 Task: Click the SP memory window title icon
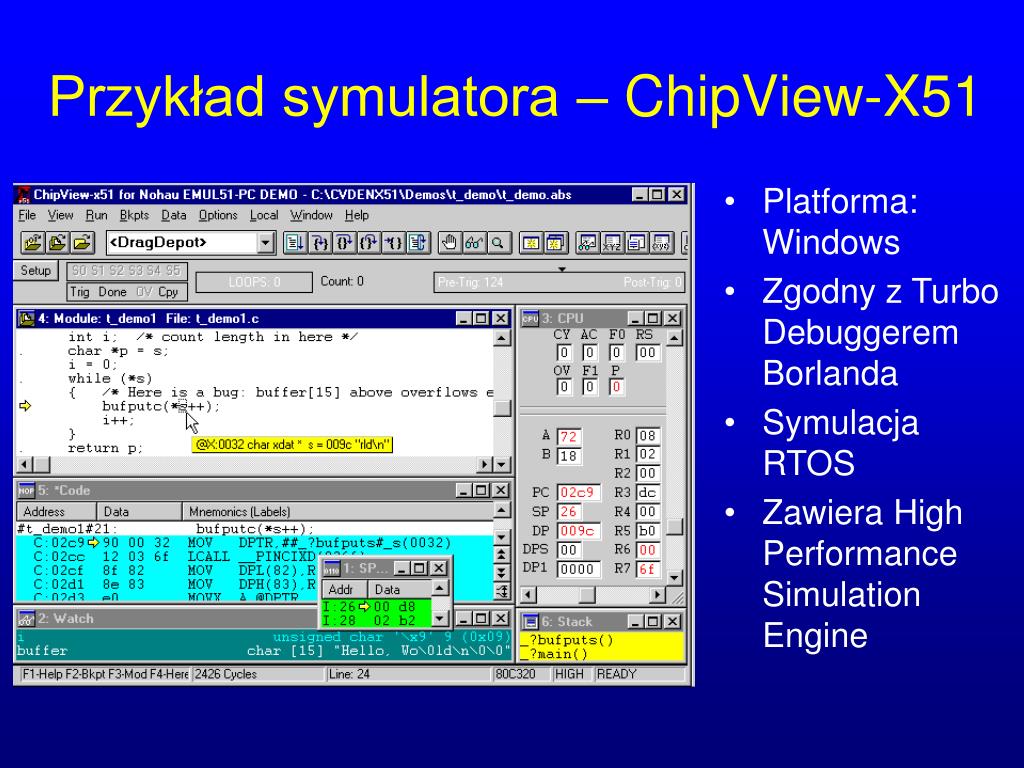[x=332, y=568]
